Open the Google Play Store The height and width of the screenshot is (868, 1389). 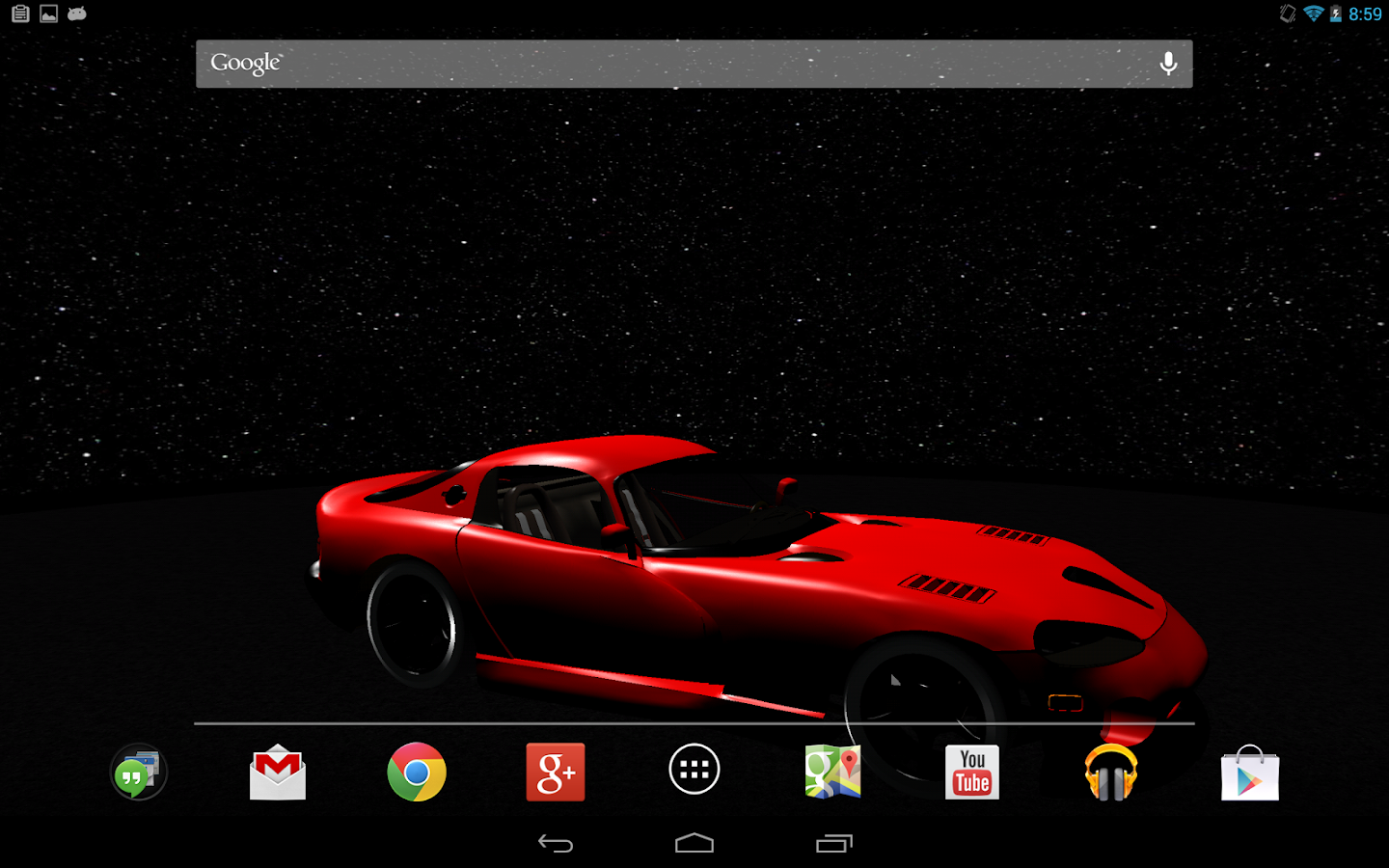1250,773
